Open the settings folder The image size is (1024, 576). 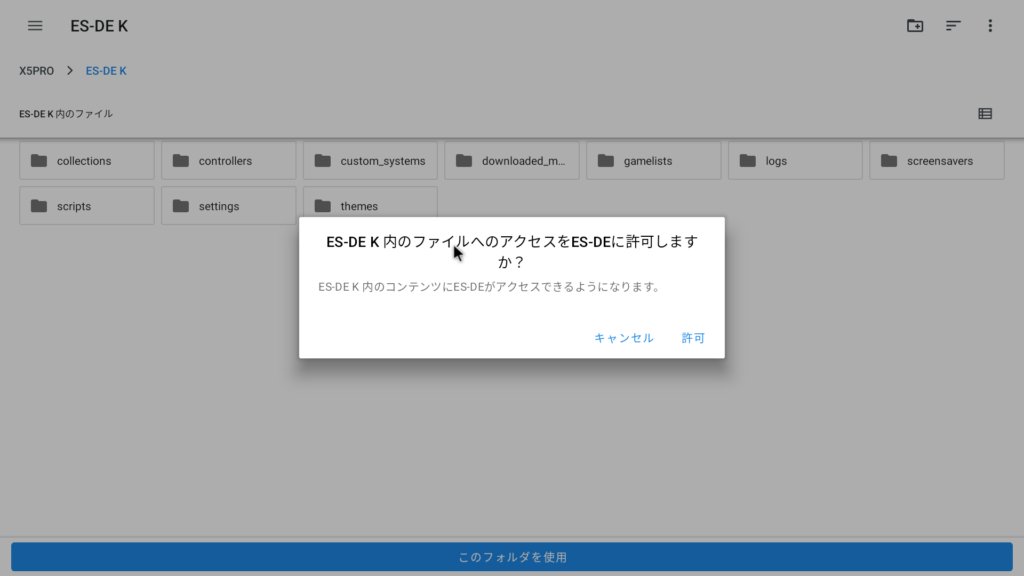pyautogui.click(x=228, y=206)
